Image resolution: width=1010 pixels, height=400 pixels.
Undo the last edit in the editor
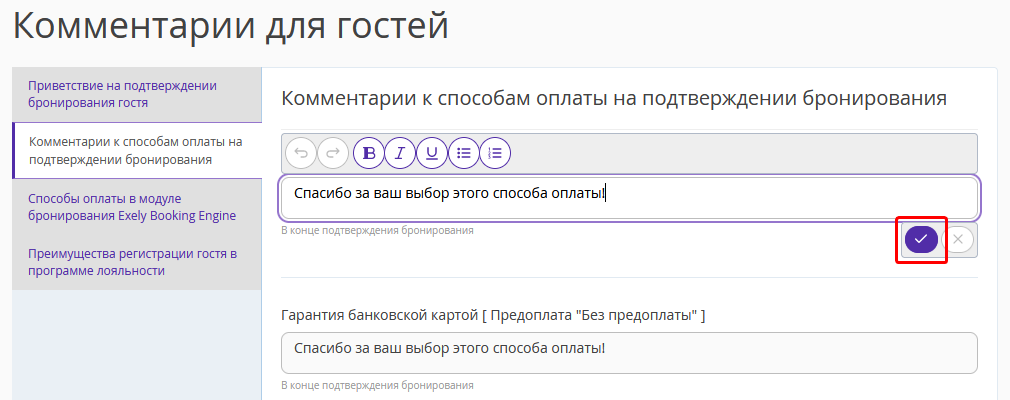301,153
